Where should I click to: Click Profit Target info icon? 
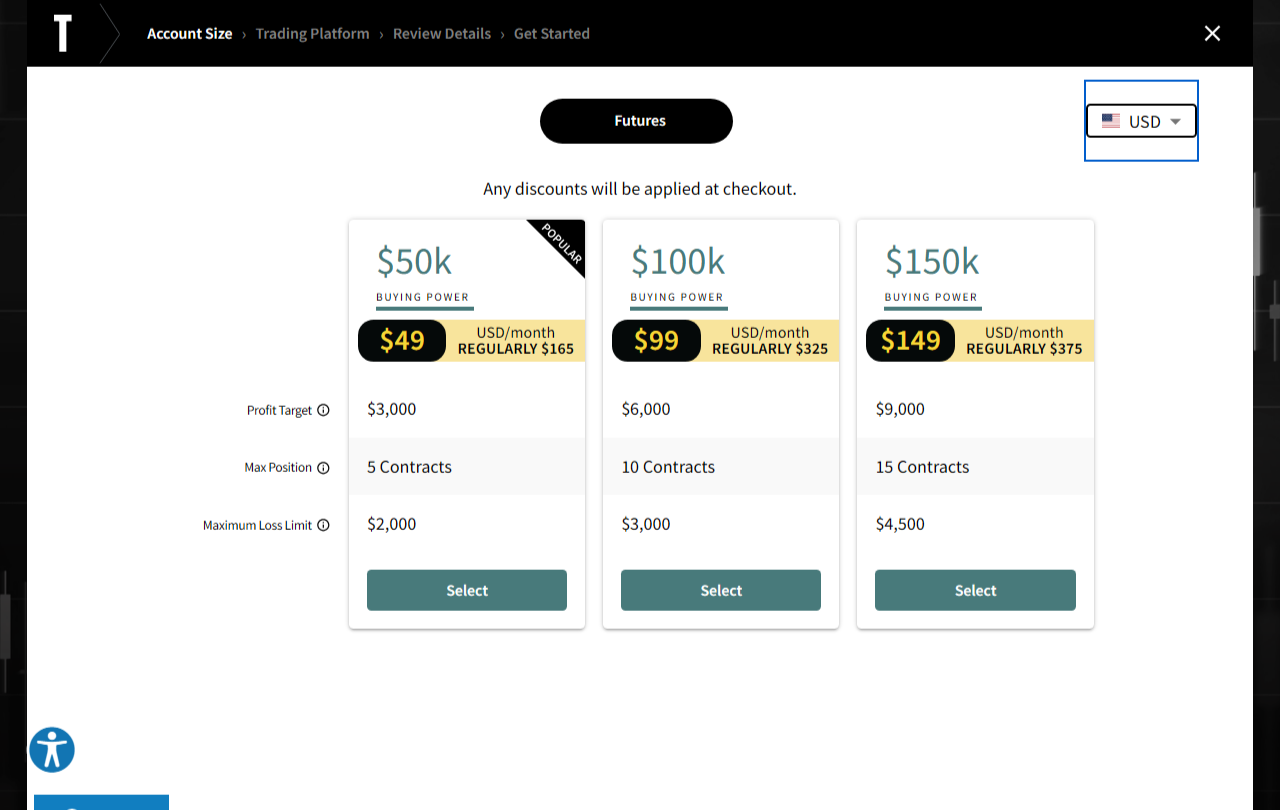coord(323,410)
